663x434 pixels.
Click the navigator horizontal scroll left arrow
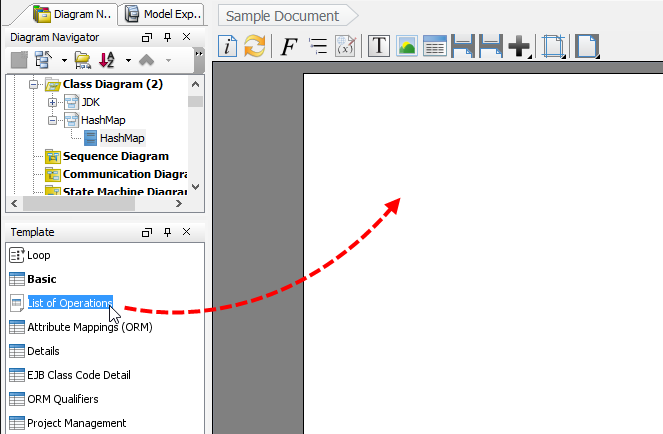[14, 203]
